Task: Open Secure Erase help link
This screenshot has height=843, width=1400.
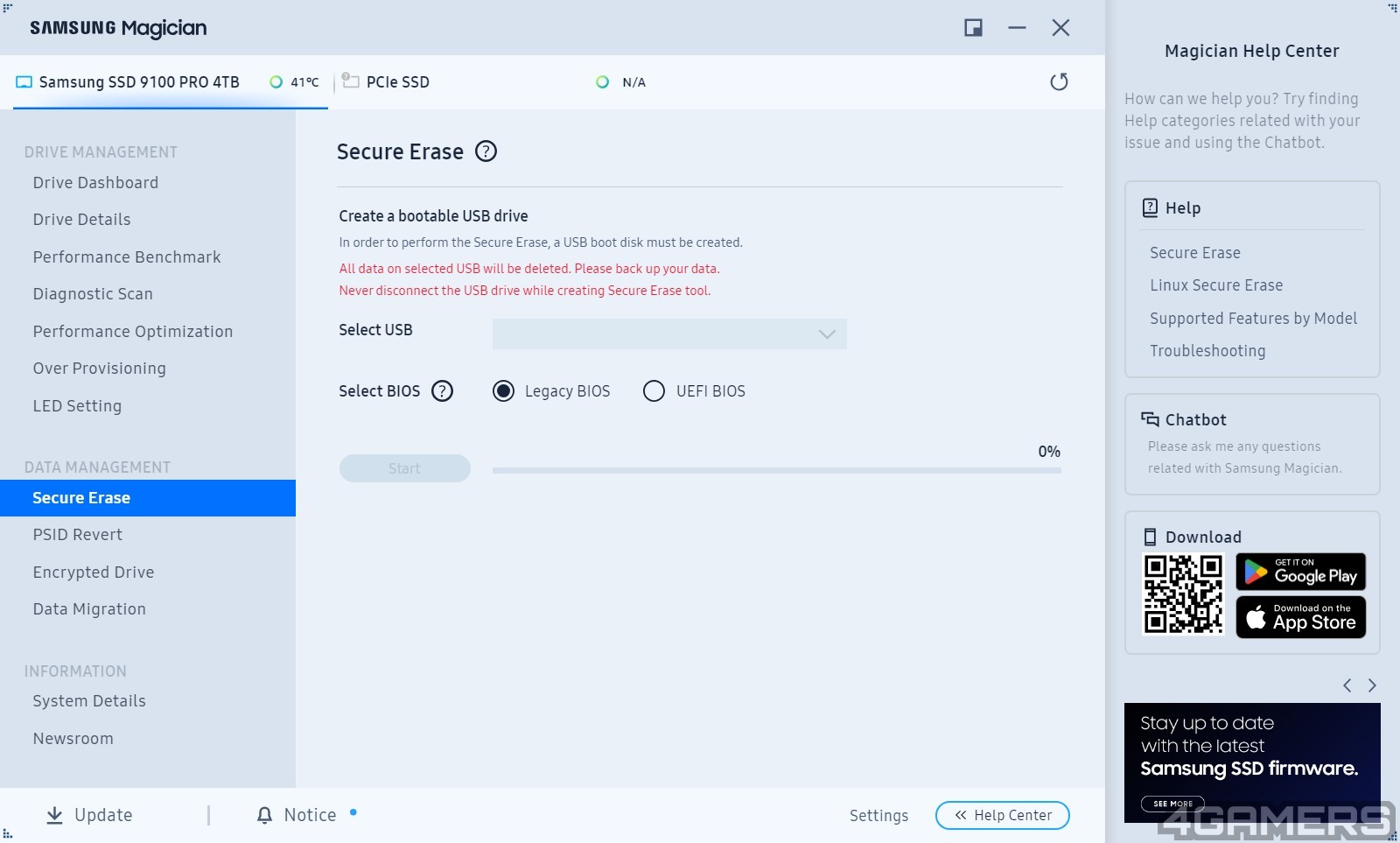Action: tap(1195, 252)
